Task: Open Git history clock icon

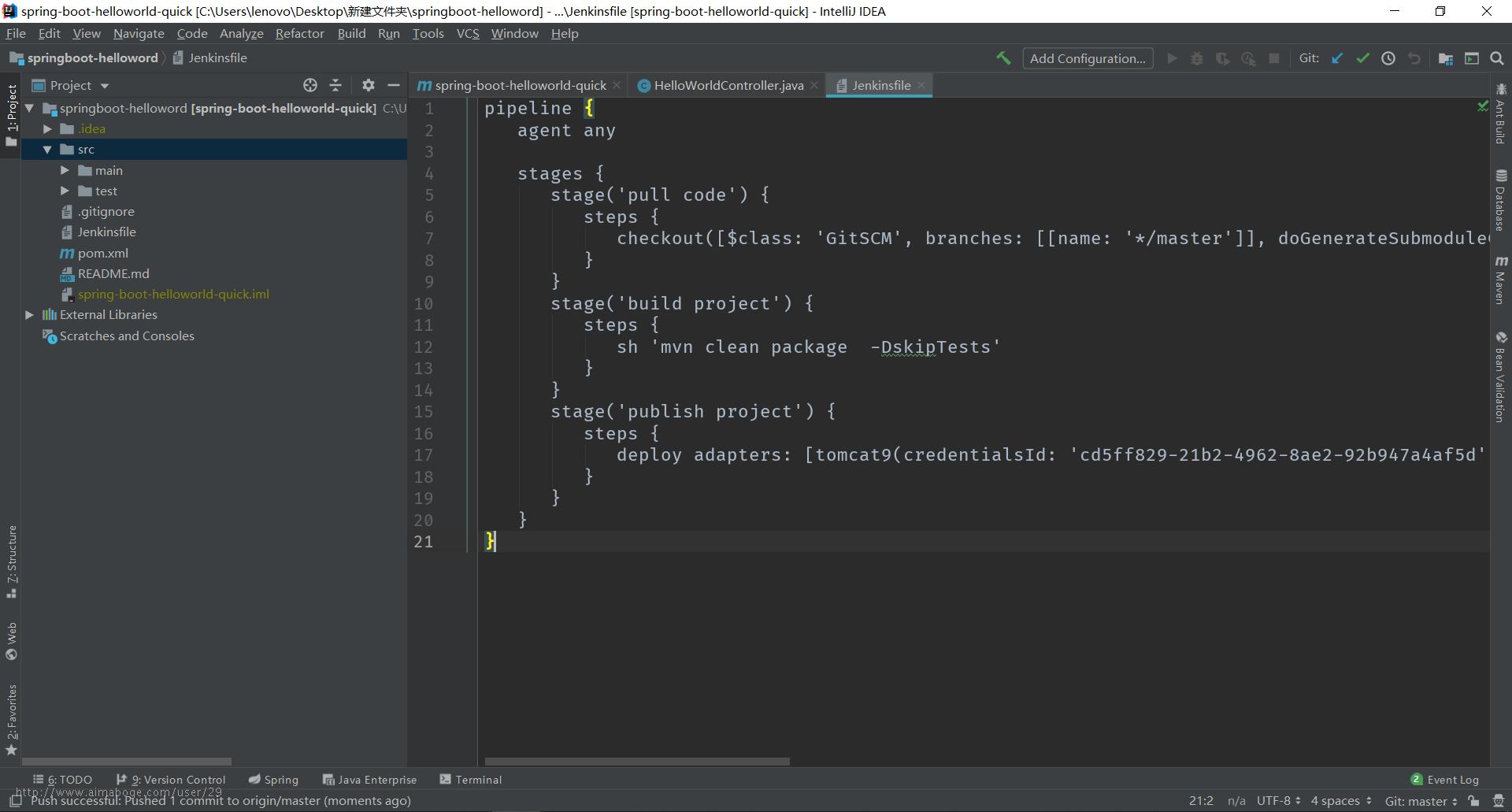Action: coord(1388,58)
